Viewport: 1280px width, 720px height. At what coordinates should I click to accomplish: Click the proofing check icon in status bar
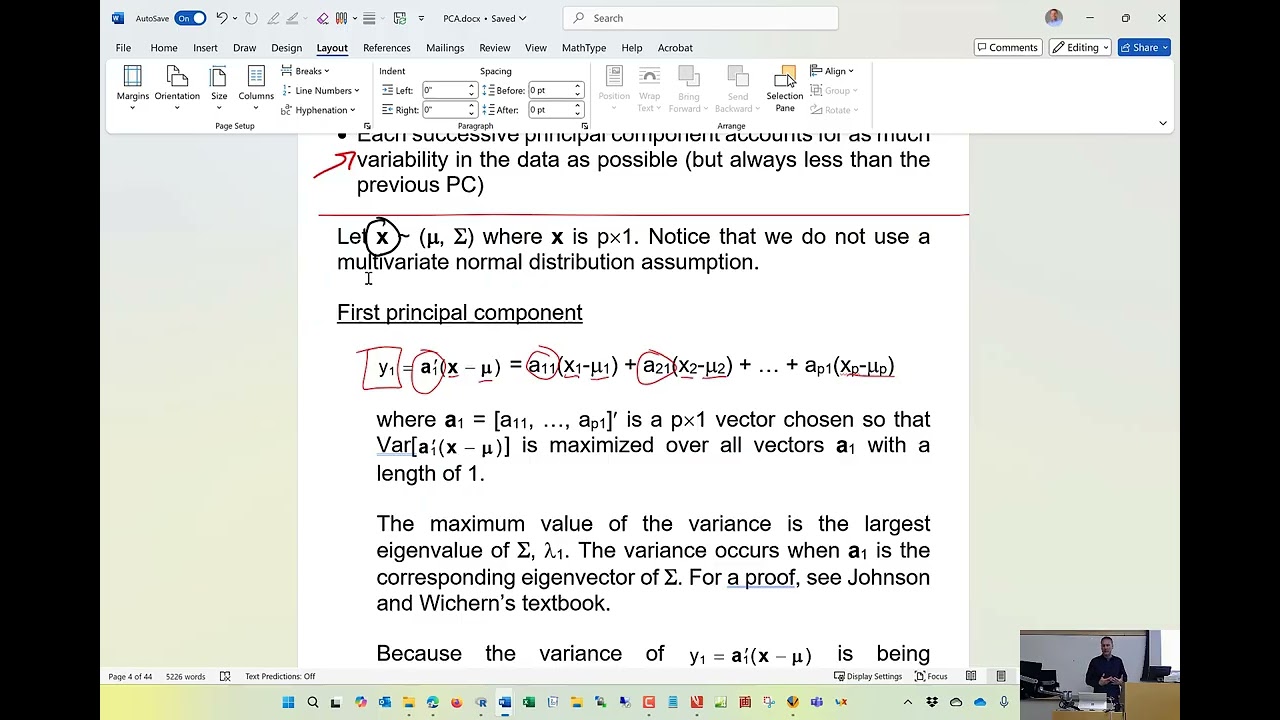225,676
